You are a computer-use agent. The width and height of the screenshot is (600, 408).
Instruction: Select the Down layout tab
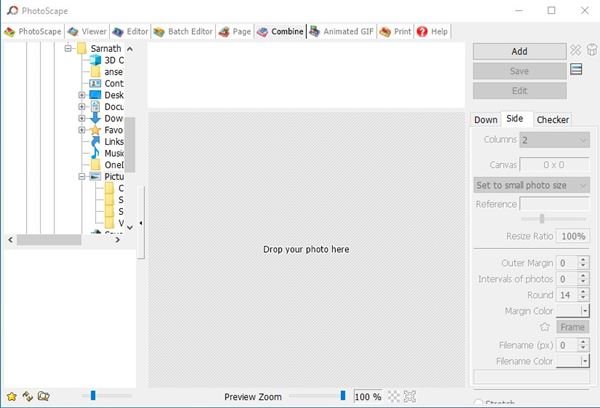(485, 120)
